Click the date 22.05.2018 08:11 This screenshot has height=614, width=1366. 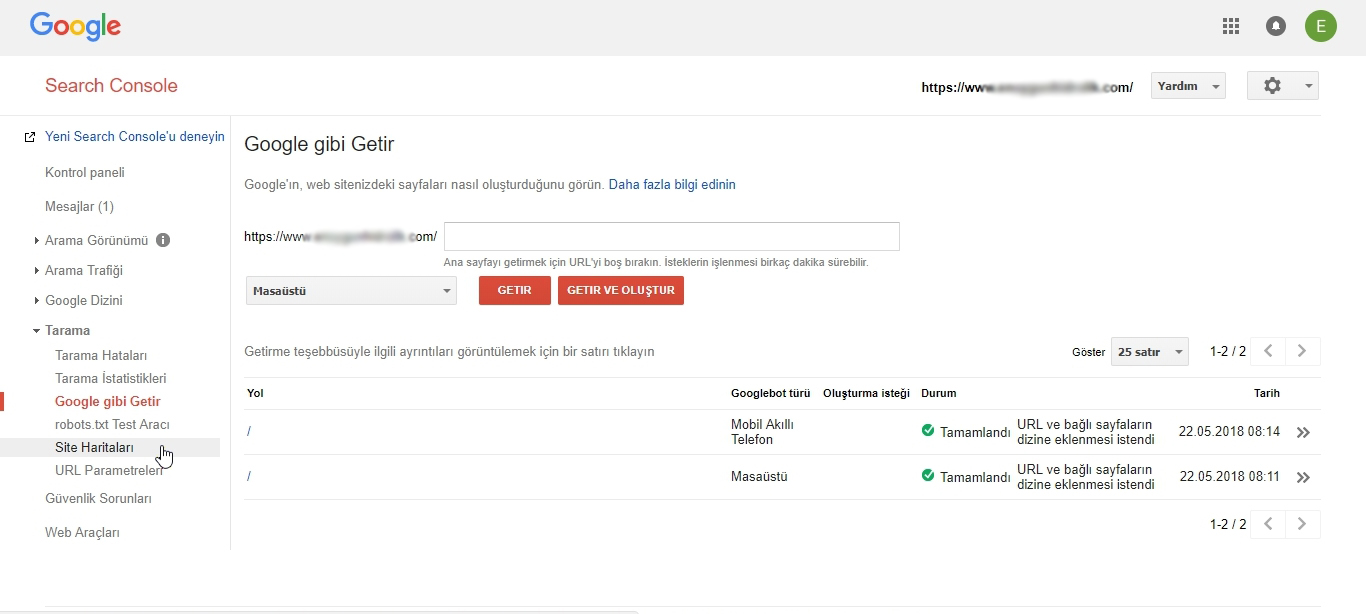tap(1229, 477)
